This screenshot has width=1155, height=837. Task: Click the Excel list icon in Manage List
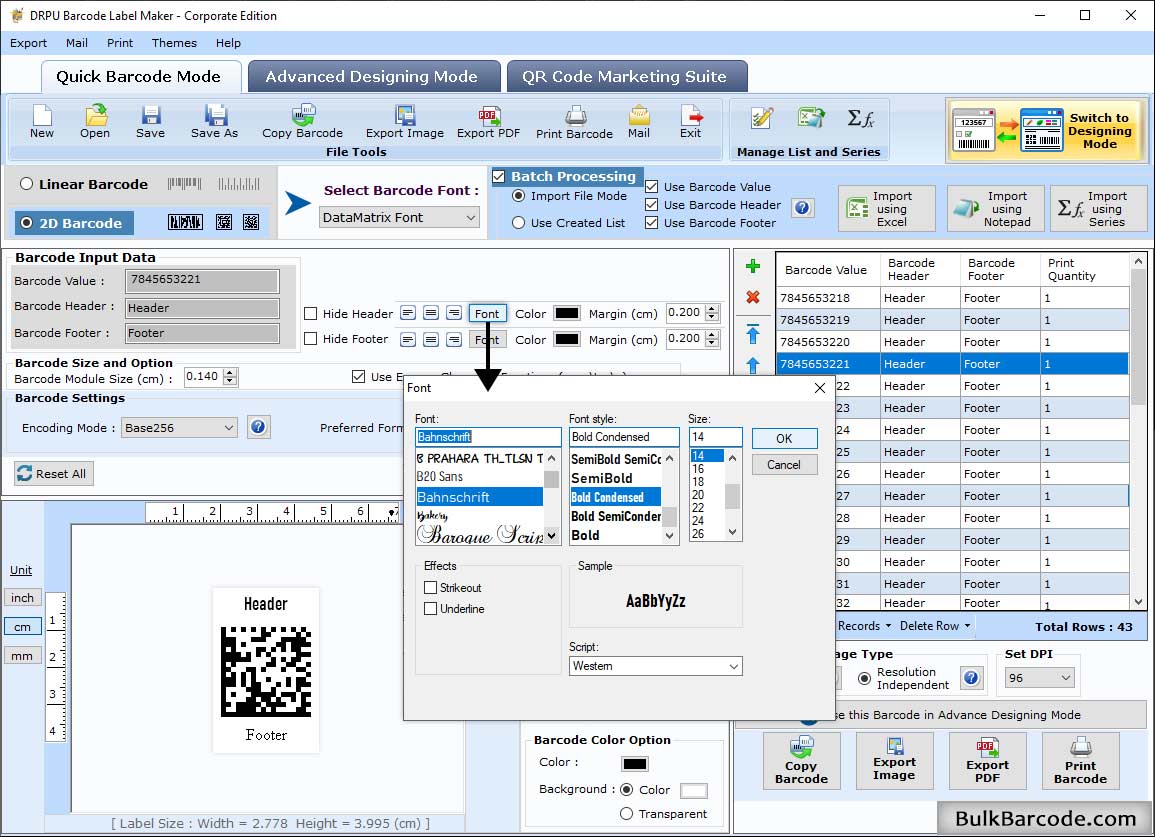(811, 118)
